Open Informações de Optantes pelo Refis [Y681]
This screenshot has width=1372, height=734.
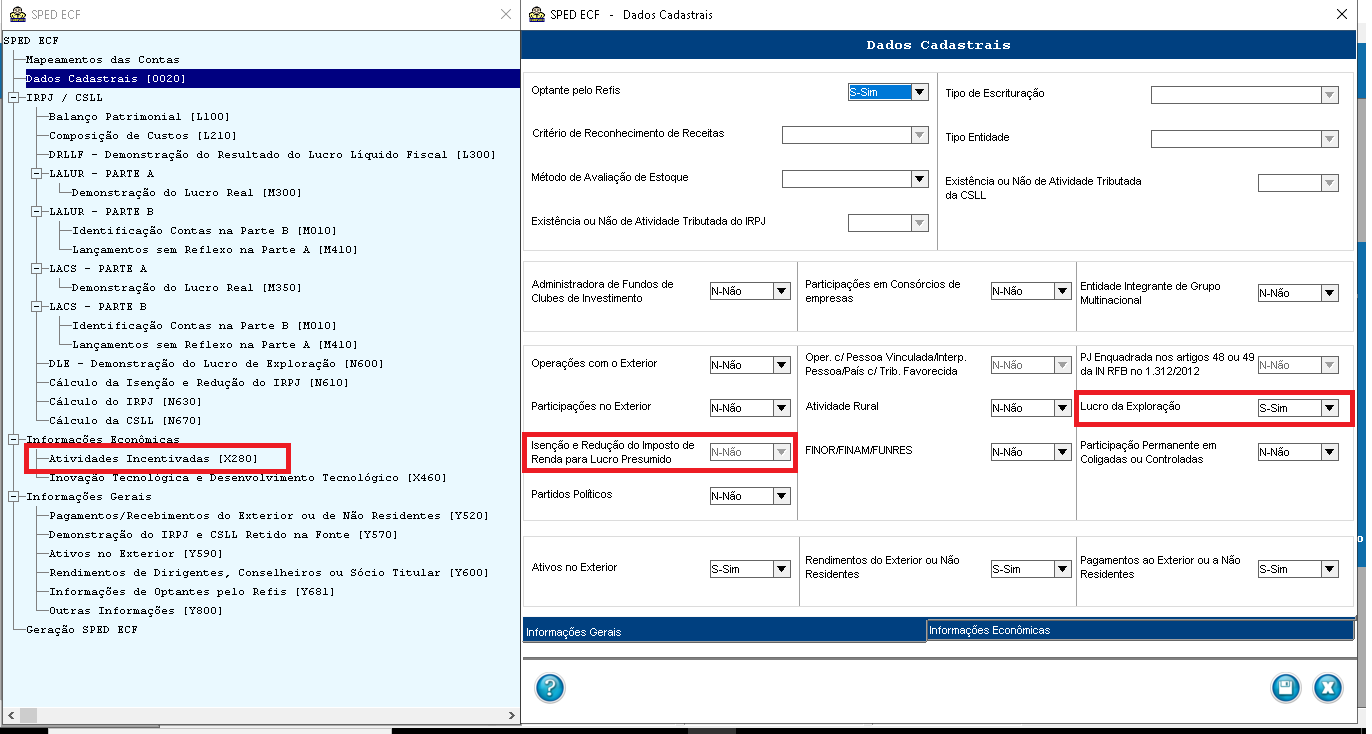coord(191,592)
